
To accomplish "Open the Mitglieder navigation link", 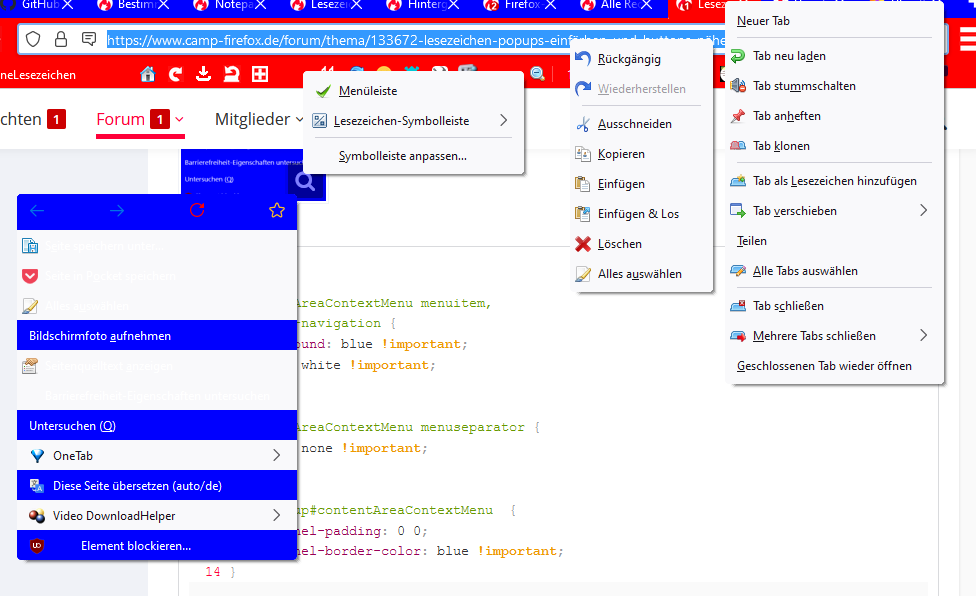I will [x=253, y=119].
